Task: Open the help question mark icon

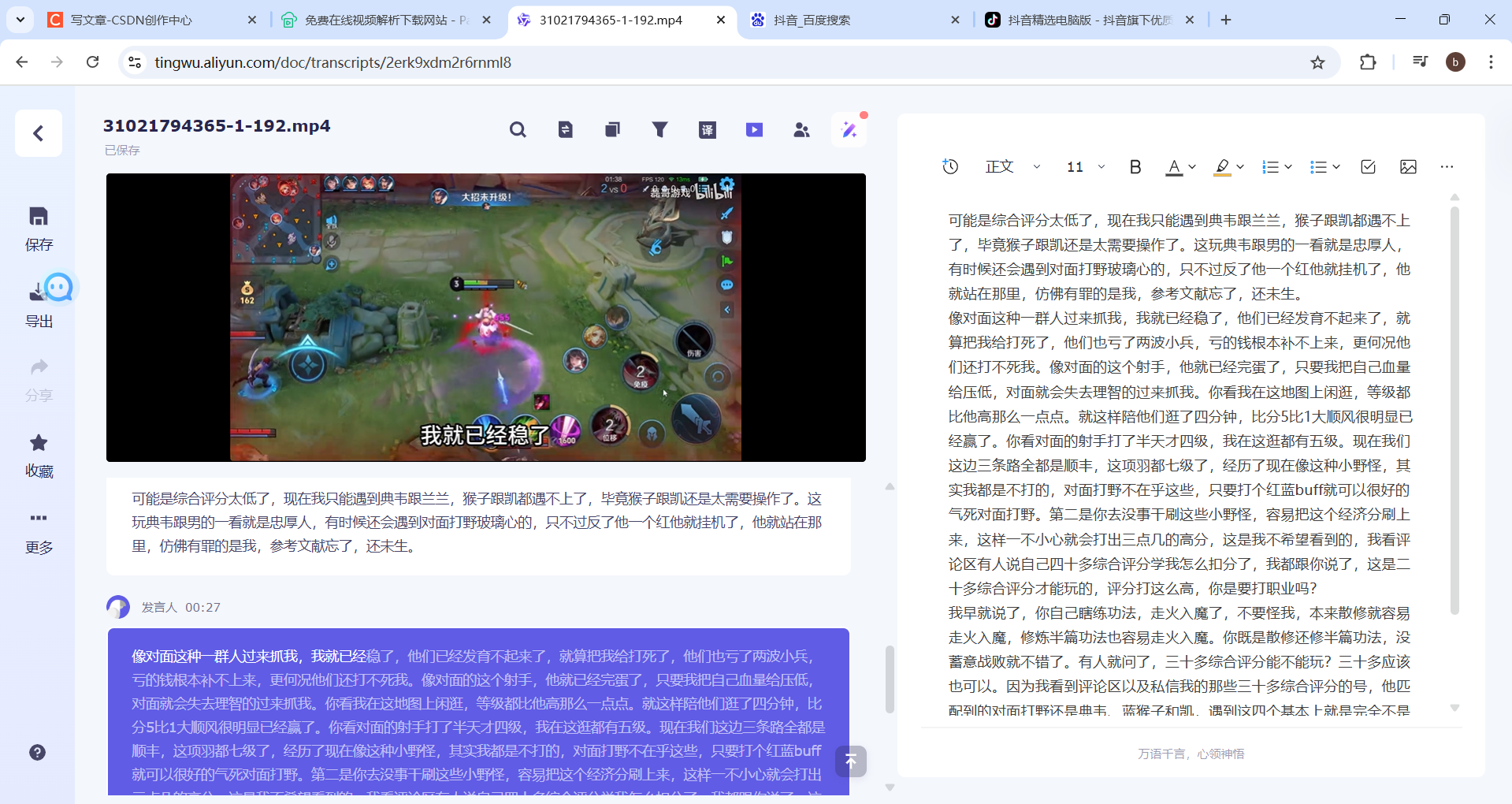Action: (x=37, y=752)
